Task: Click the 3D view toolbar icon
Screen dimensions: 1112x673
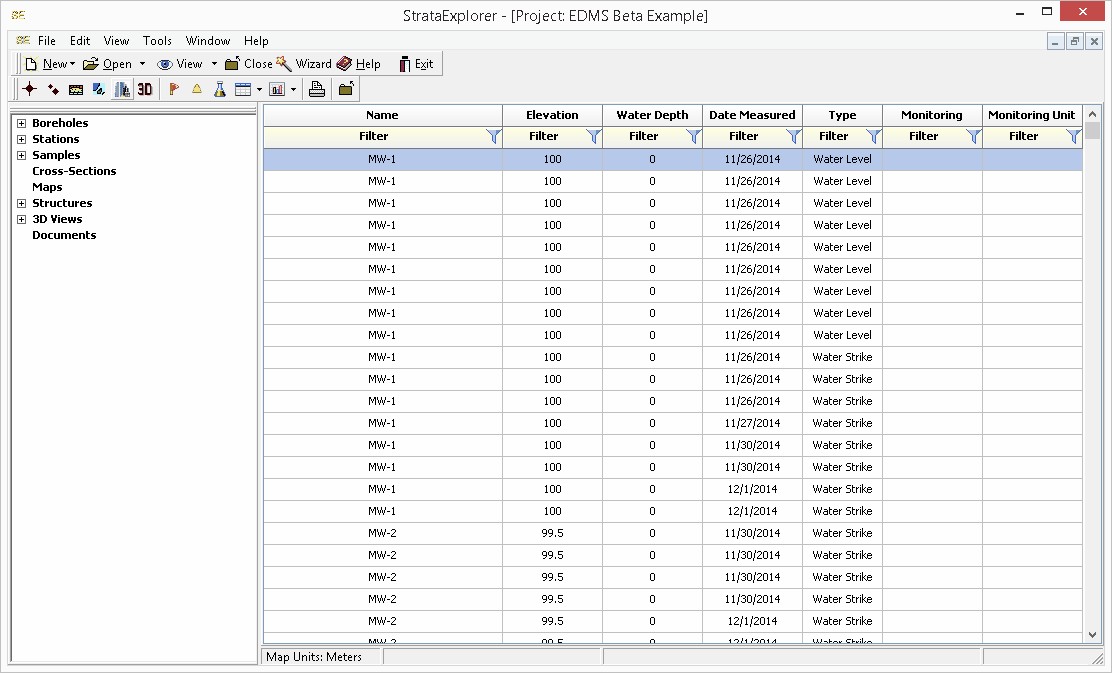Action: (x=145, y=89)
